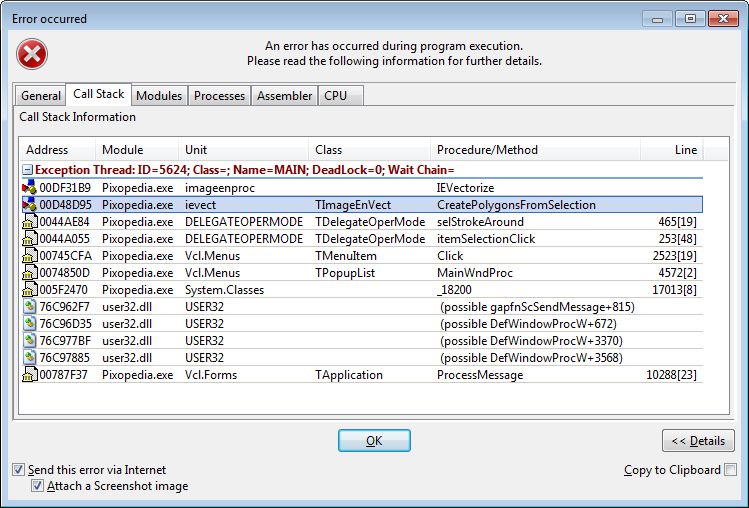The image size is (749, 508).
Task: Click the Vcl.Forms unit cell
Action: pyautogui.click(x=211, y=375)
